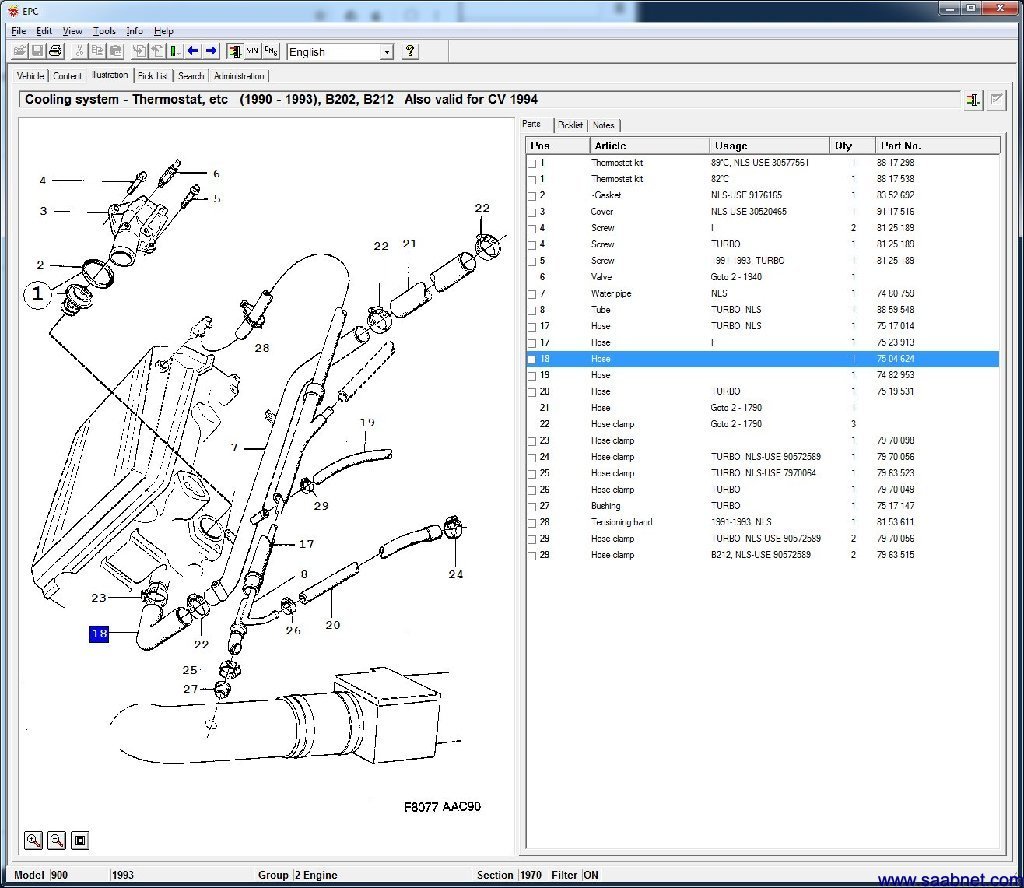
Task: Select the Valve row Goto 2-1940
Action: 763,277
